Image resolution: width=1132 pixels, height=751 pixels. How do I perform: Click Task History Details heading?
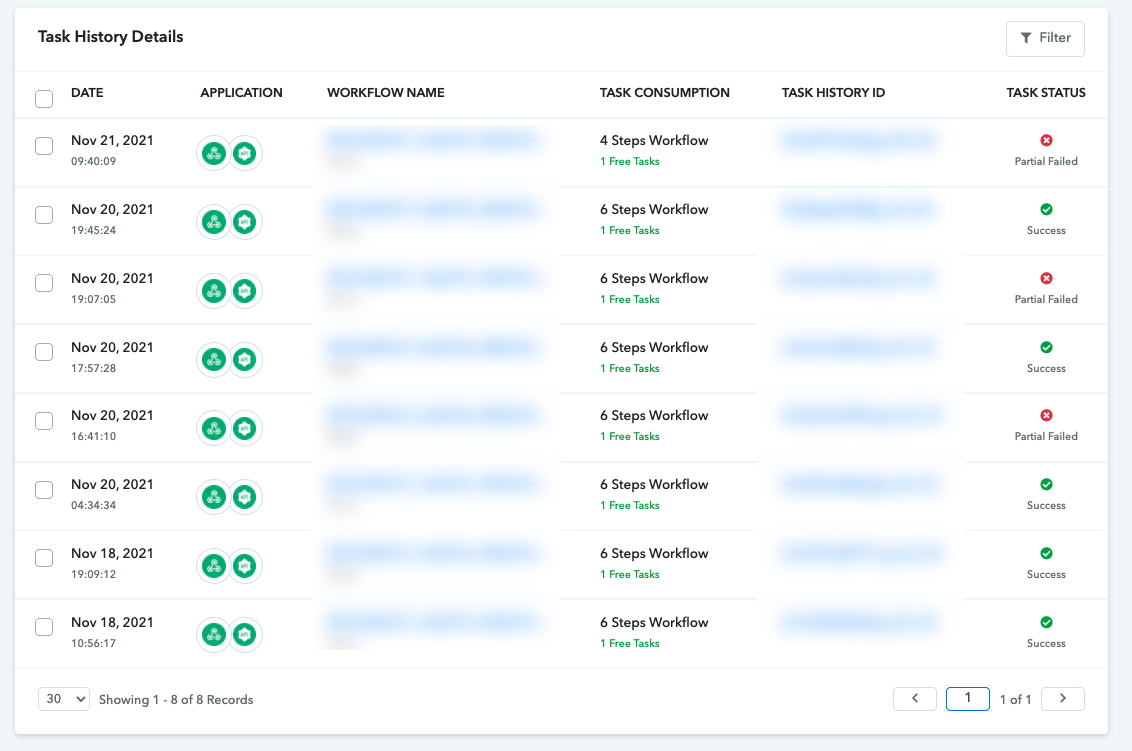pos(110,37)
